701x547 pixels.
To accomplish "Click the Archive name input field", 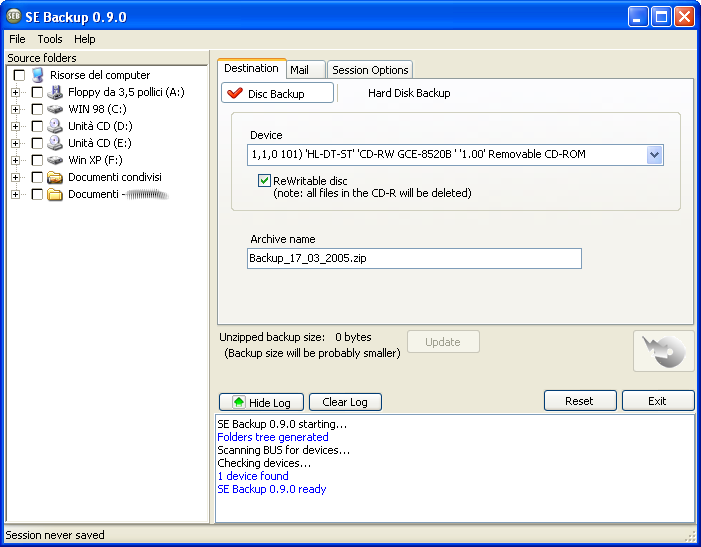I will click(414, 258).
